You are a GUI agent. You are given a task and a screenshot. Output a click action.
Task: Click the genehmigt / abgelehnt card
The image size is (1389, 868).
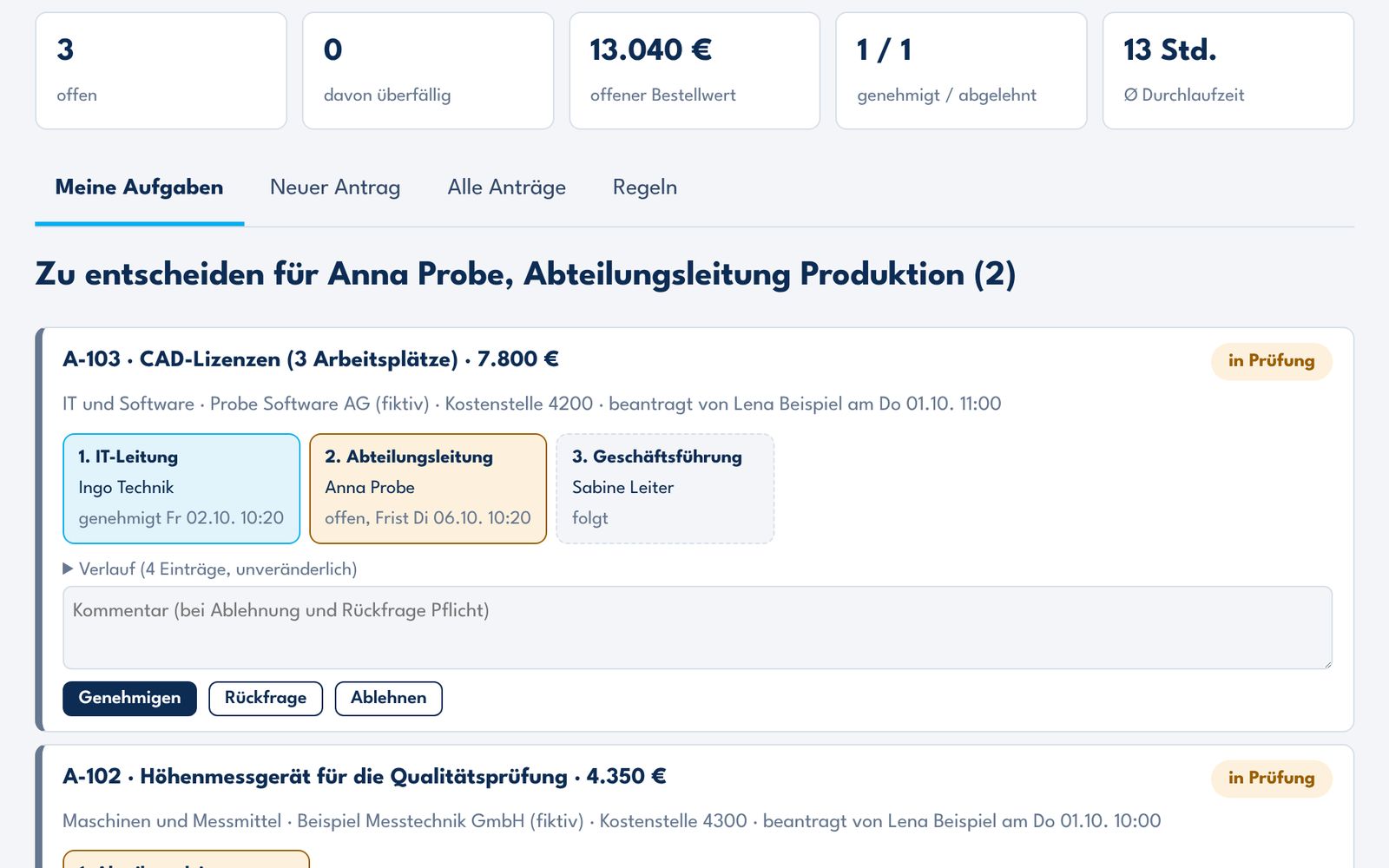[x=961, y=71]
